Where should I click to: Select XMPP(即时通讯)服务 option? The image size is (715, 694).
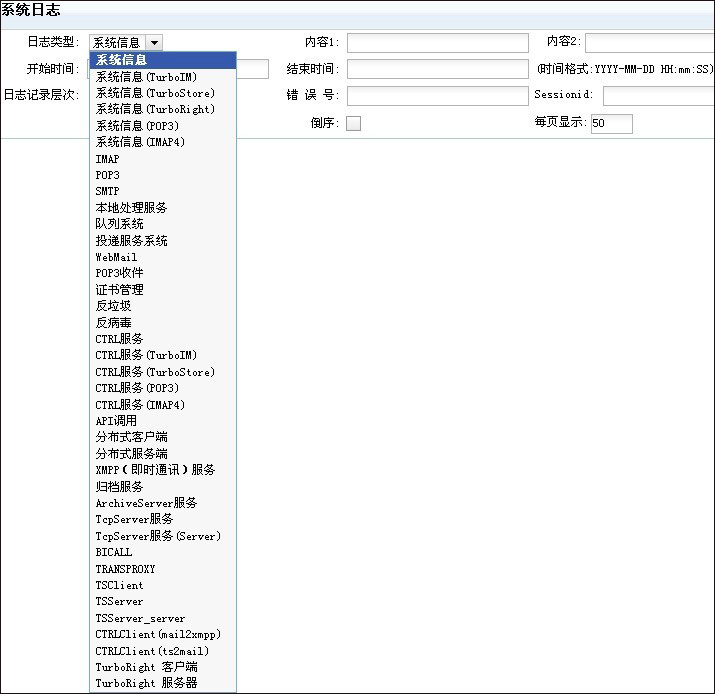point(155,470)
